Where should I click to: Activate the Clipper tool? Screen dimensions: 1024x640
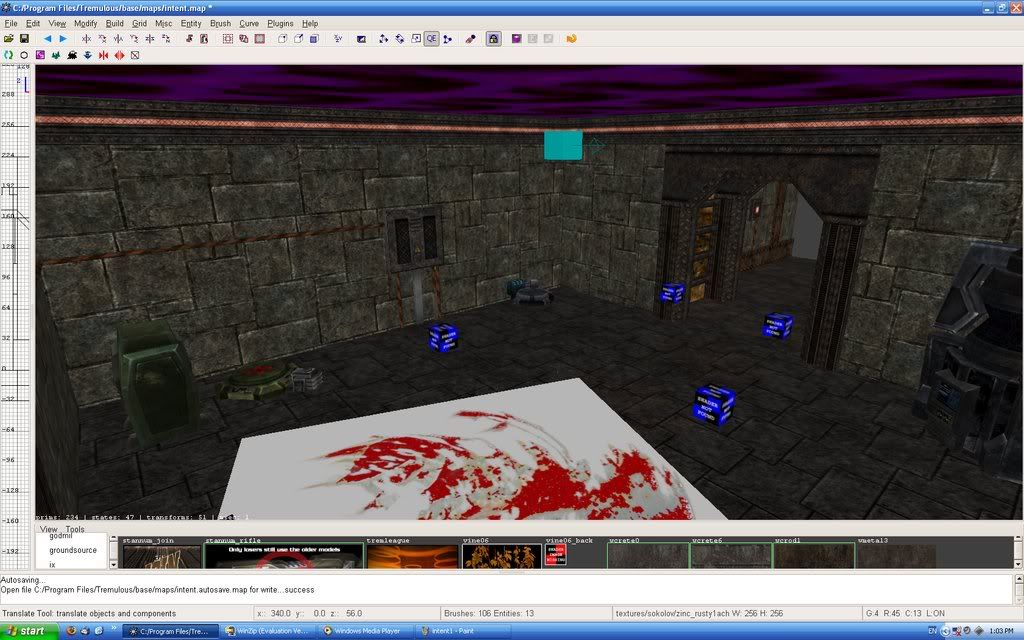(x=447, y=39)
